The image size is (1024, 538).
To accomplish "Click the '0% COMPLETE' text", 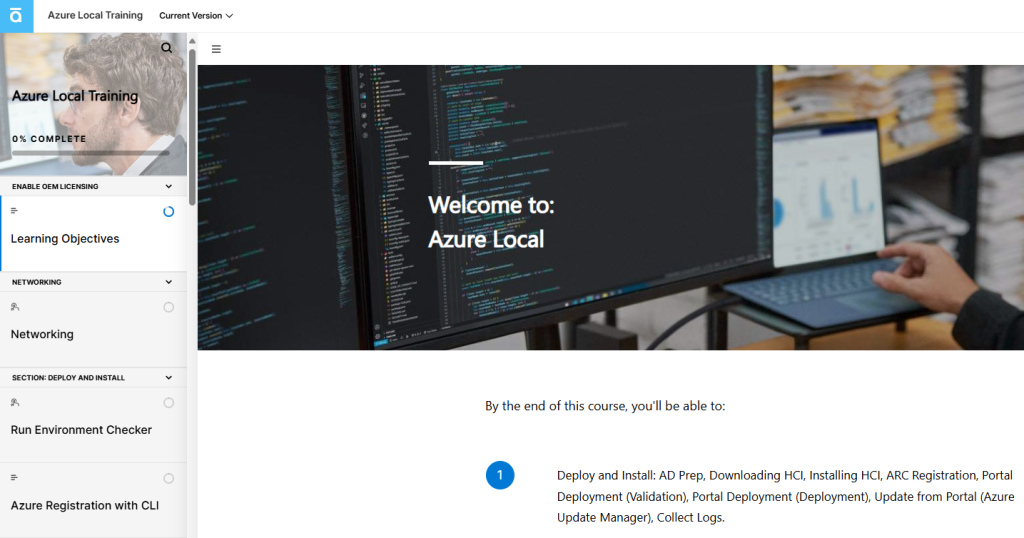I will coord(49,139).
